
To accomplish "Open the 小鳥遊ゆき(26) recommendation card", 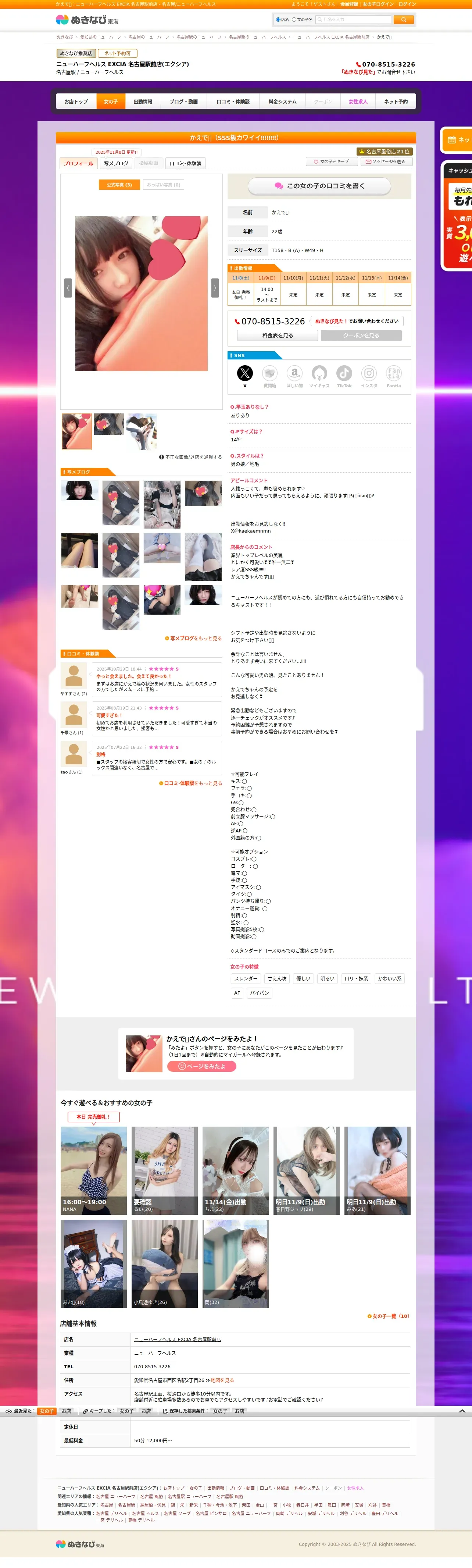I will pyautogui.click(x=164, y=1264).
